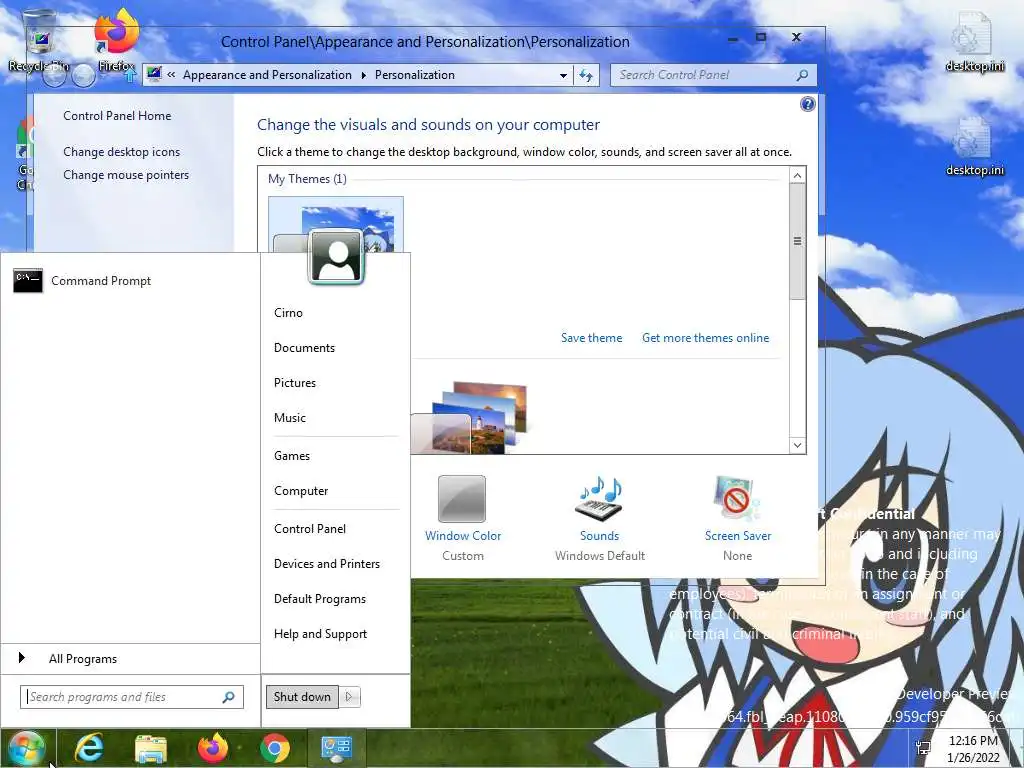Screen dimensions: 1024x768
Task: Click the Command Prompt icon in Start menu
Action: point(28,281)
